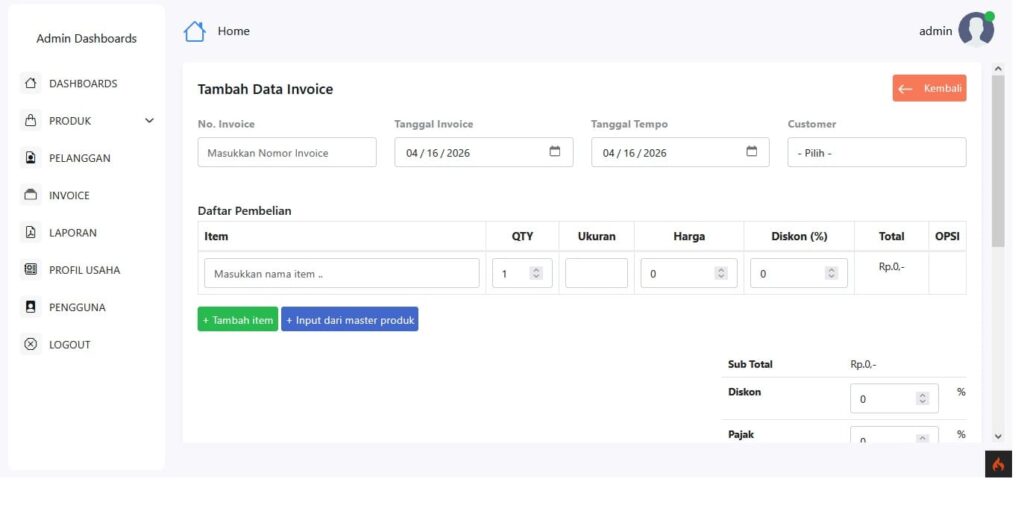Click Input dari master produk button

(x=349, y=320)
